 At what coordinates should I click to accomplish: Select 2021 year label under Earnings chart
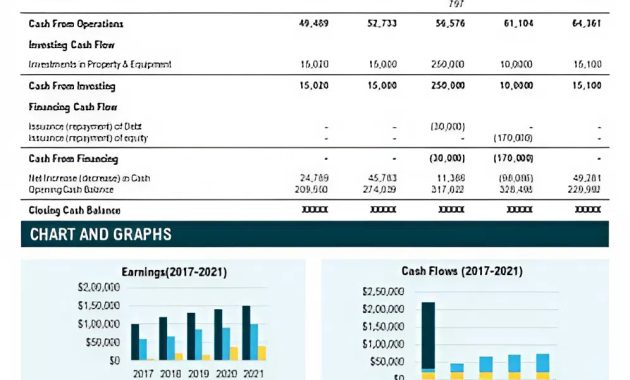pyautogui.click(x=254, y=374)
